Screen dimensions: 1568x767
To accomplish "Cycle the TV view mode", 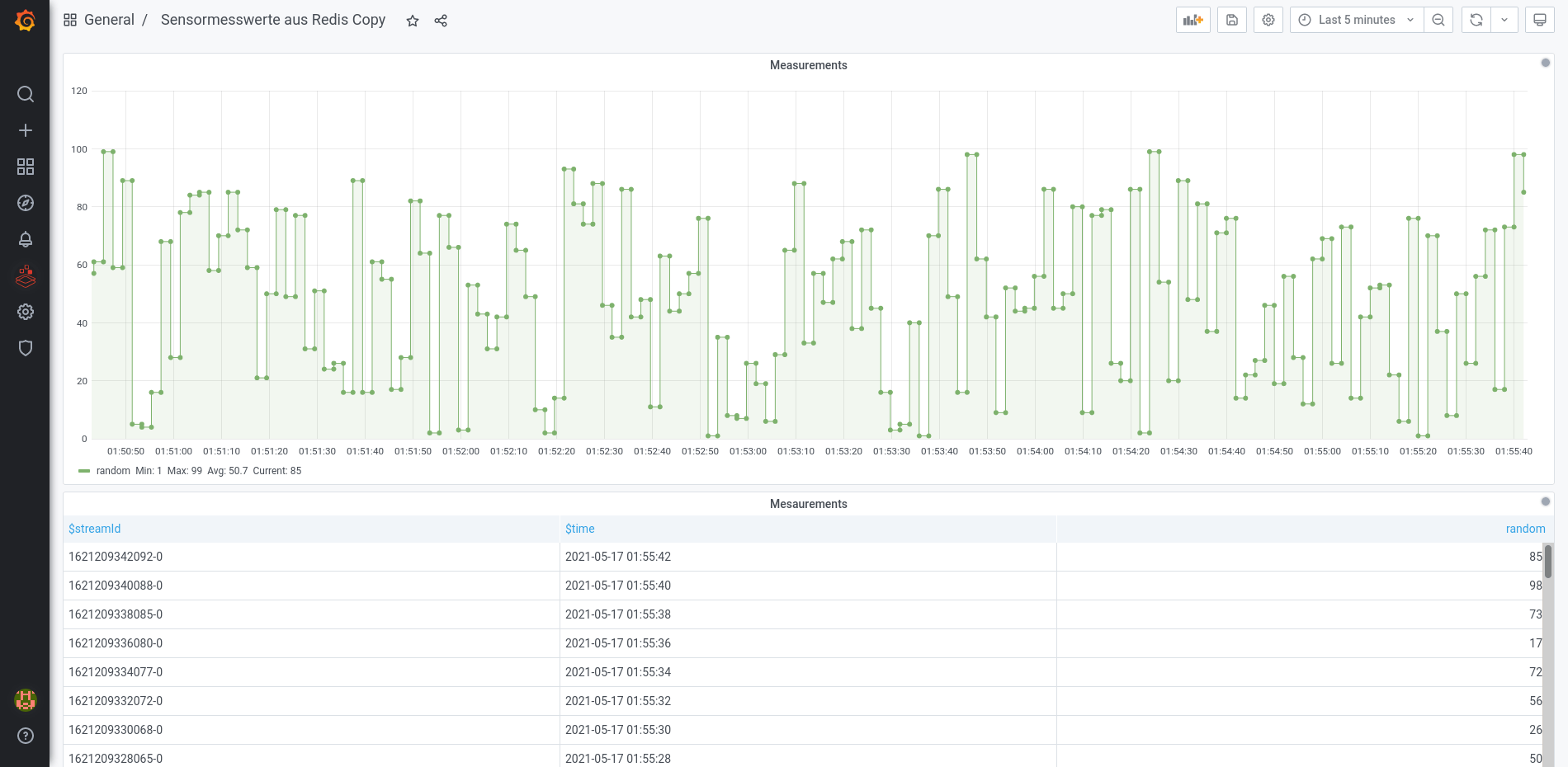I will tap(1539, 20).
